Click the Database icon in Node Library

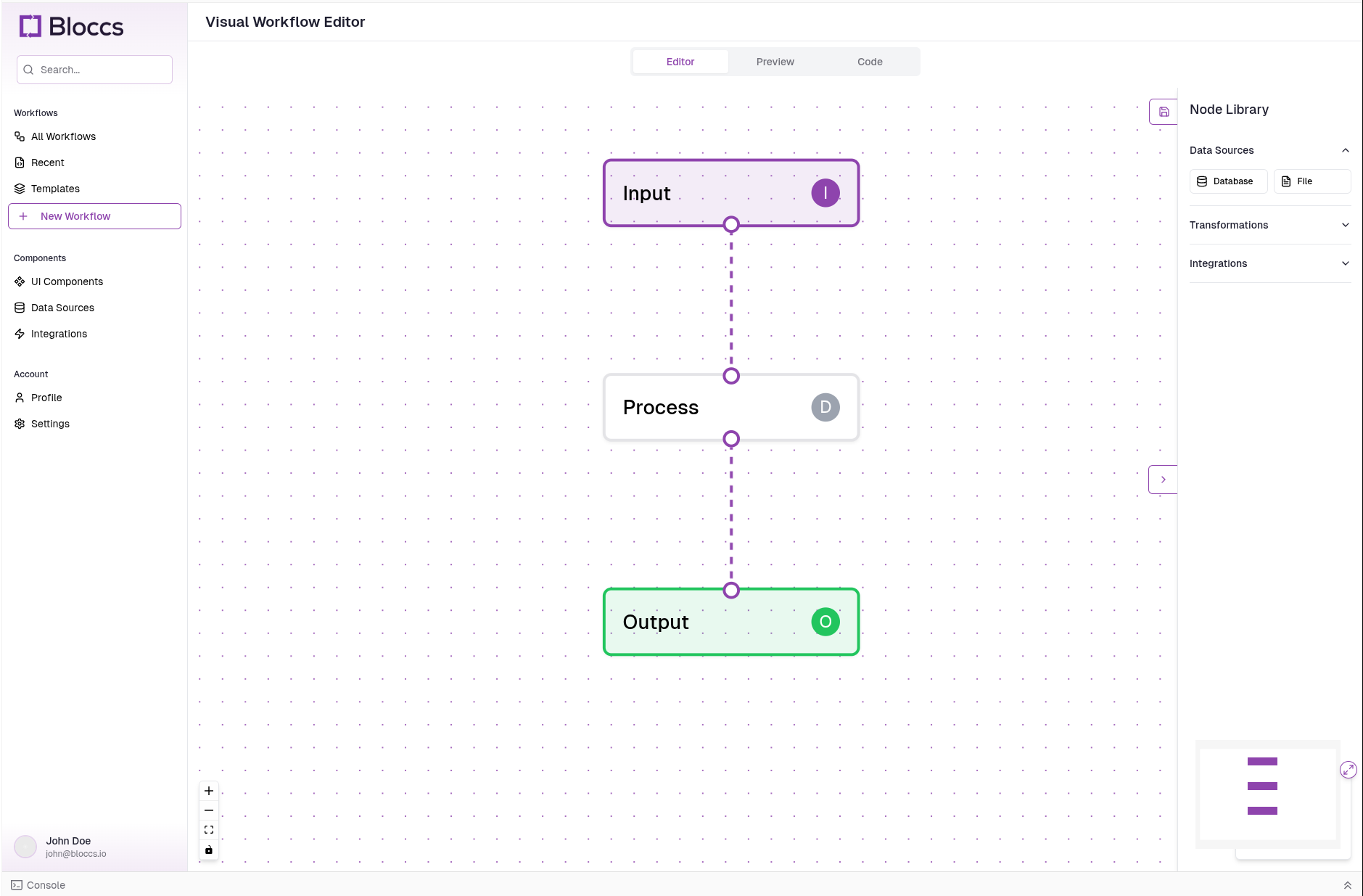coord(1202,181)
